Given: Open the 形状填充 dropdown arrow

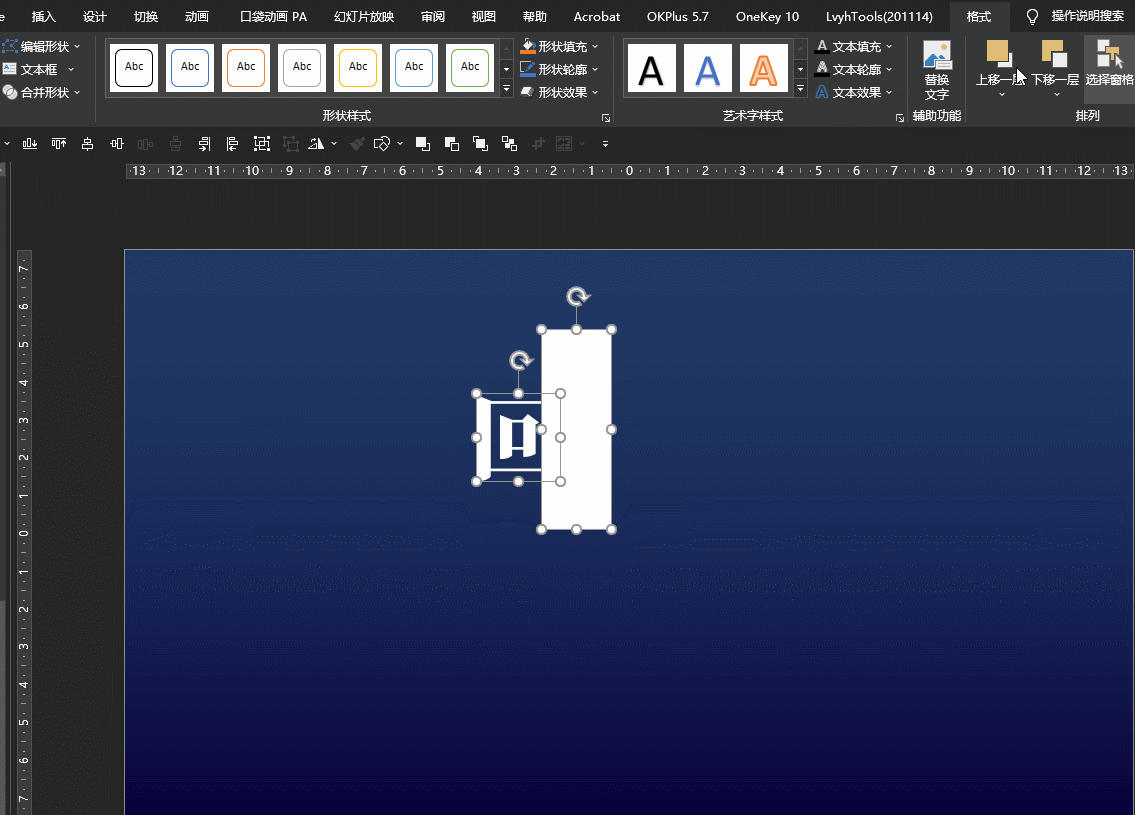Looking at the screenshot, I should (595, 46).
